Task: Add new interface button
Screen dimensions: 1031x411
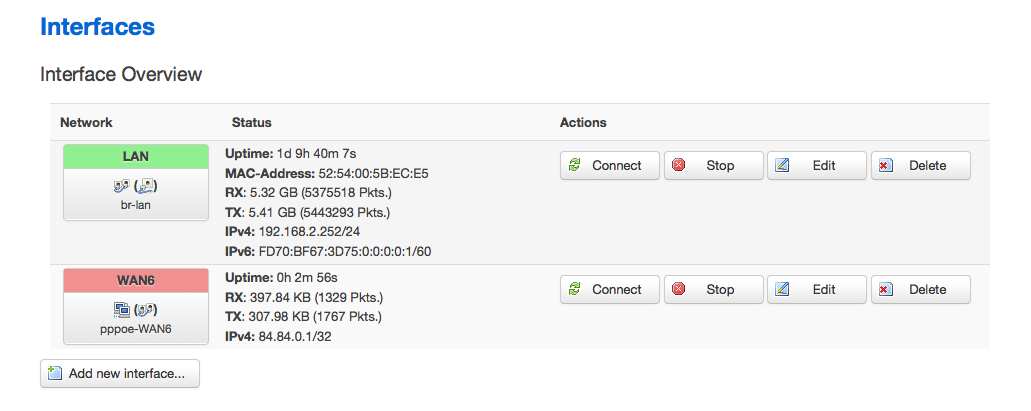Action: pyautogui.click(x=120, y=374)
